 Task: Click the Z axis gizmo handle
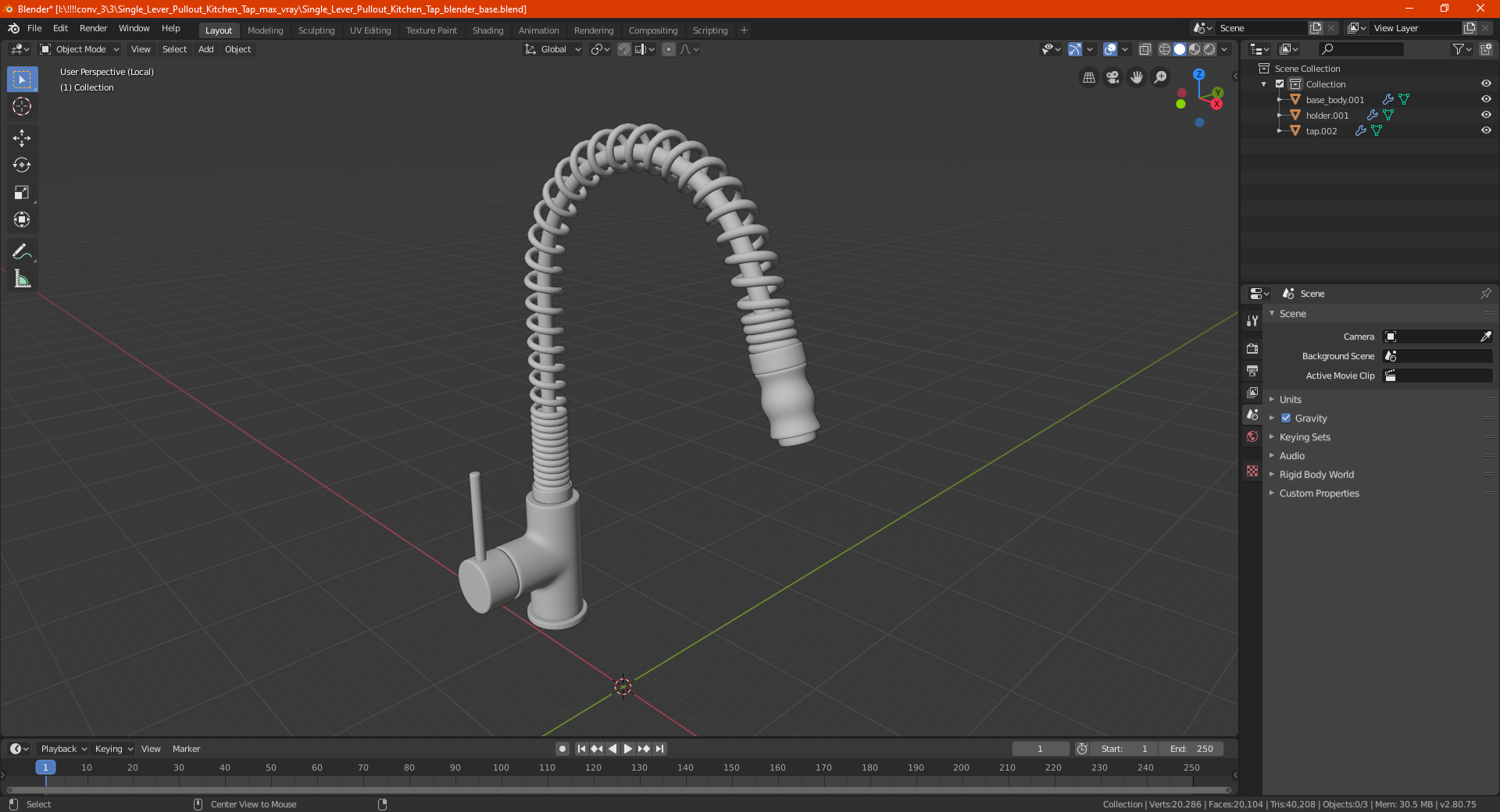(x=1198, y=74)
